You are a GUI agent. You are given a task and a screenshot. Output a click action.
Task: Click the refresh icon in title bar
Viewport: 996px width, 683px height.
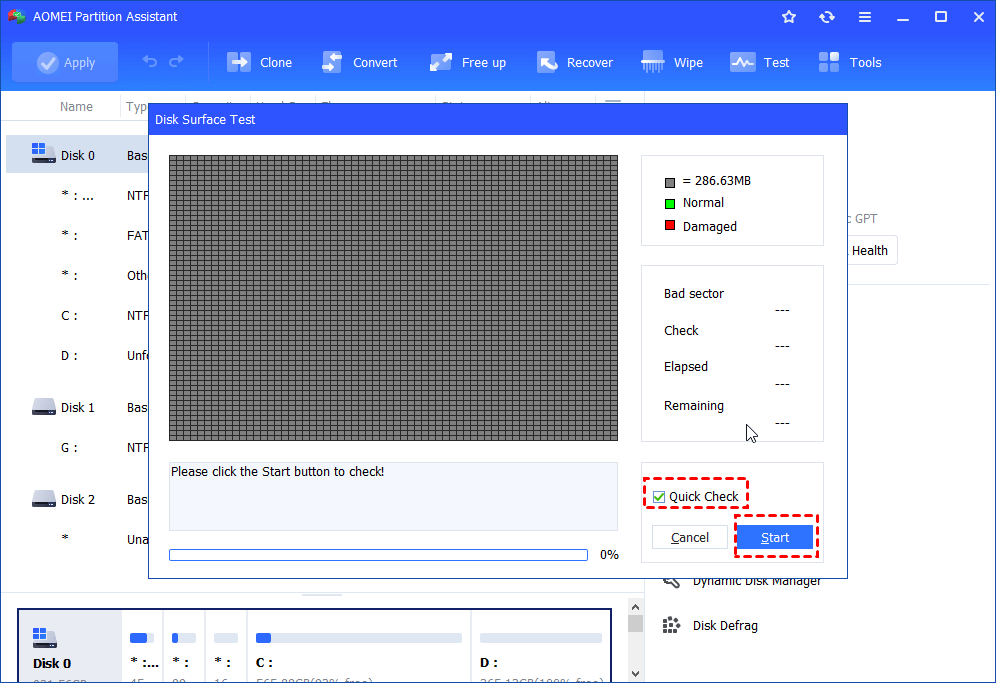(x=827, y=17)
